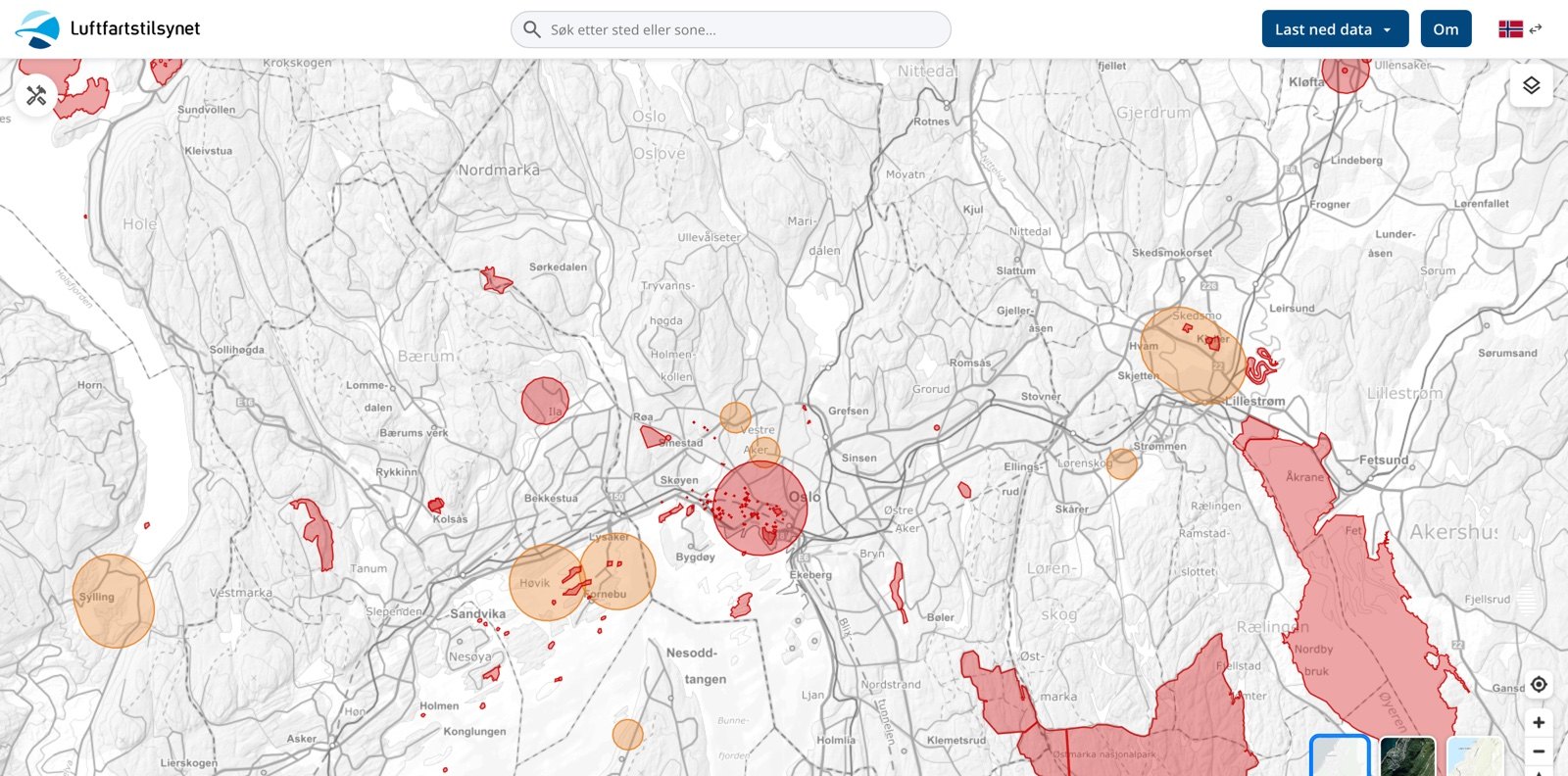Zoom out with the minus button
Viewport: 1568px width, 776px height.
coord(1539,752)
